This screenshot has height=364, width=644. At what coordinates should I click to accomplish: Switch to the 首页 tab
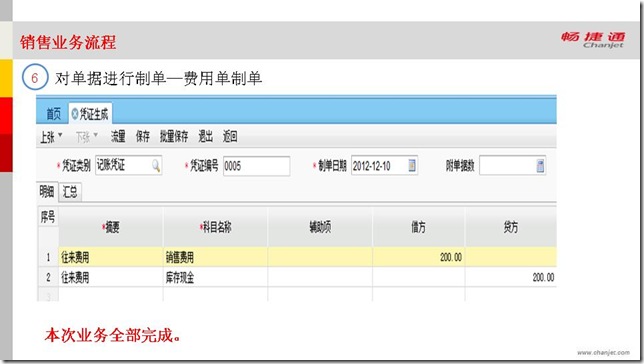click(53, 114)
